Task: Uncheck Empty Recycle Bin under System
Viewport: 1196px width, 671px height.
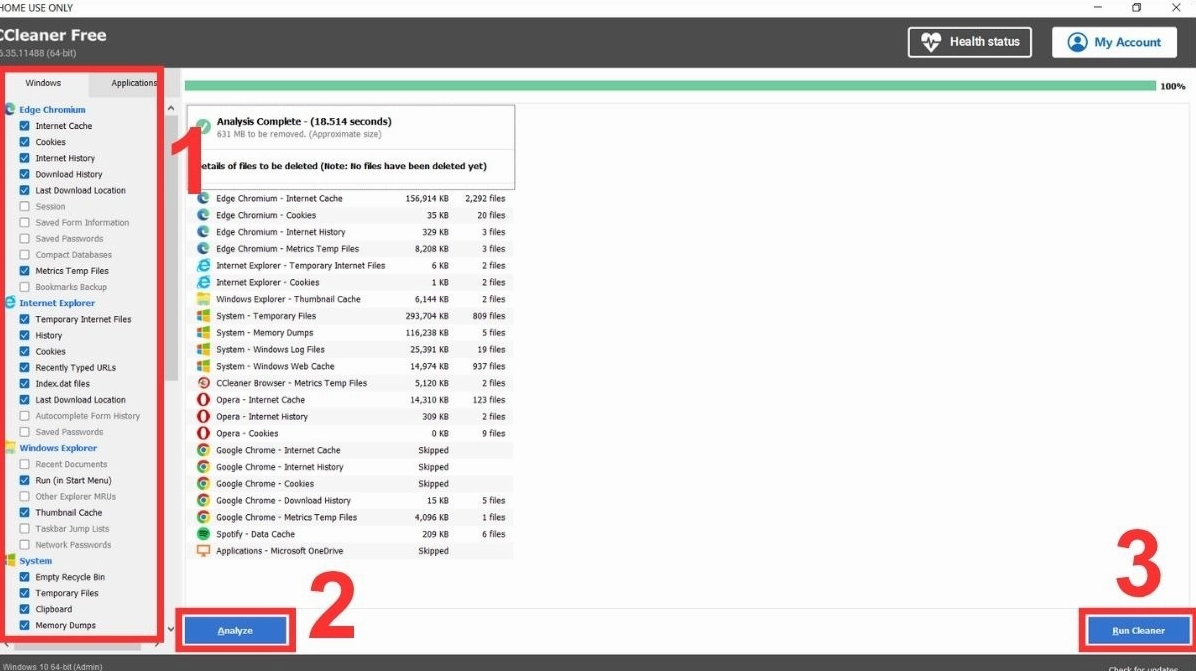Action: pos(23,576)
